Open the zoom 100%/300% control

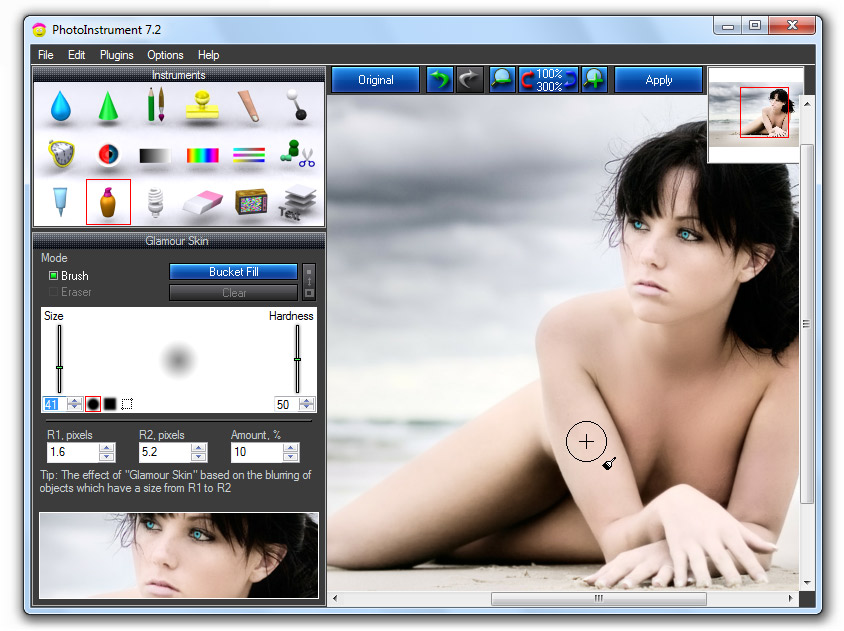547,79
